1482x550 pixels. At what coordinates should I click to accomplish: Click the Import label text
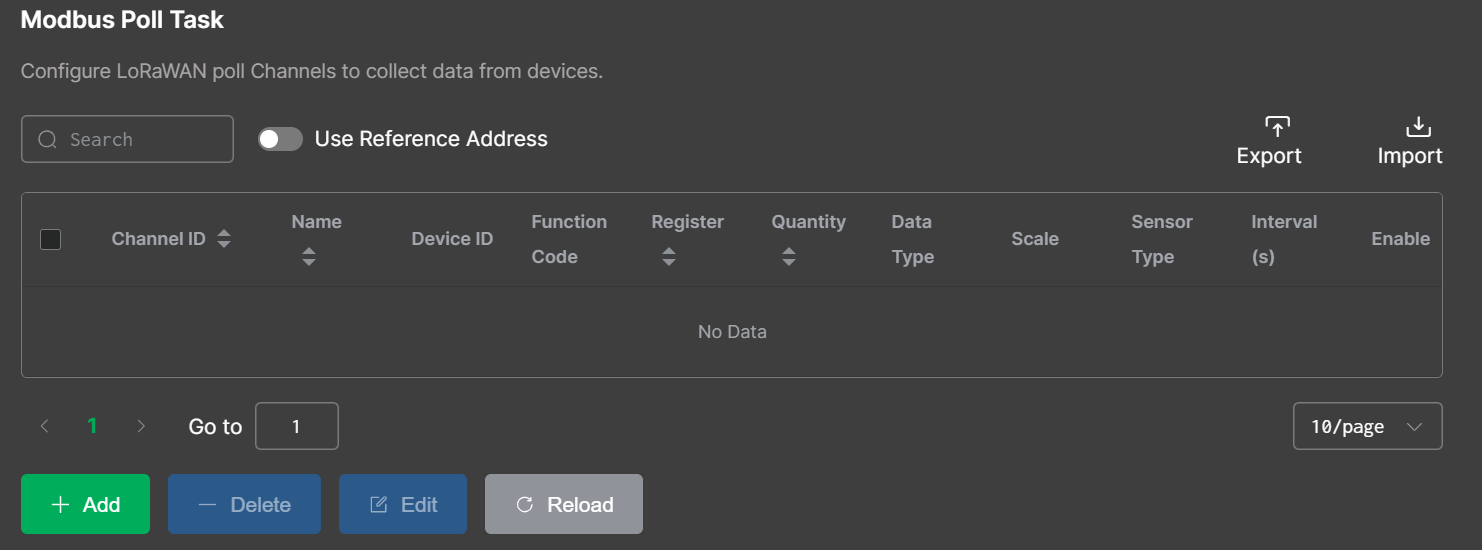point(1410,156)
